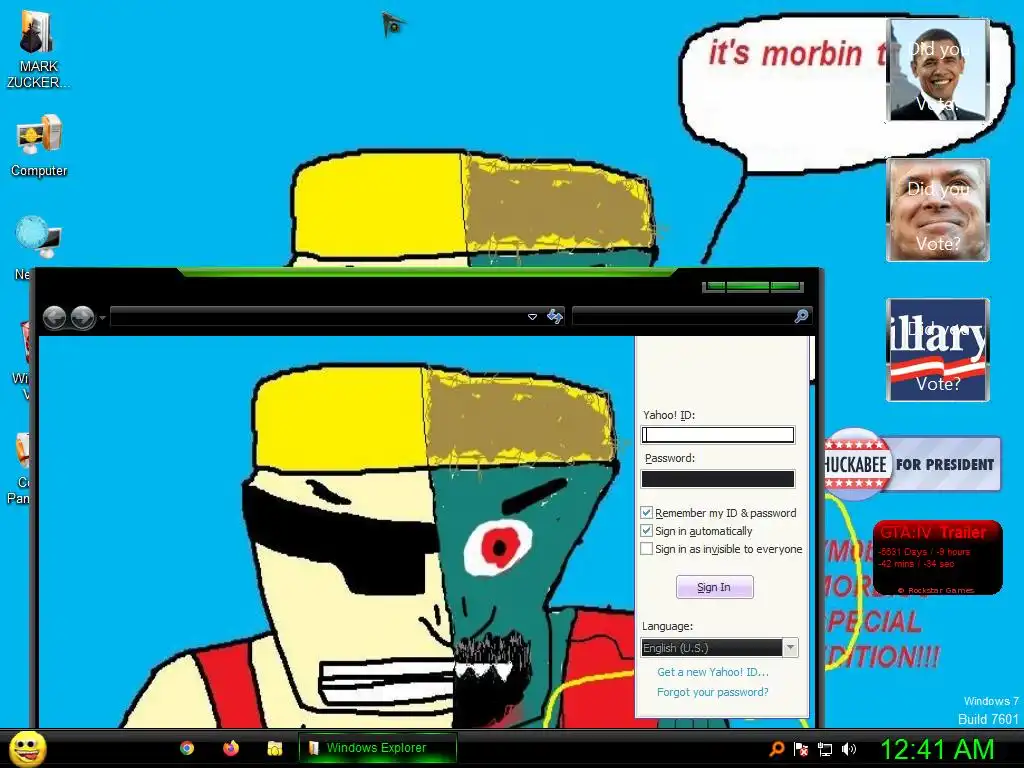
Task: Open the smiley face Start button
Action: coord(28,748)
